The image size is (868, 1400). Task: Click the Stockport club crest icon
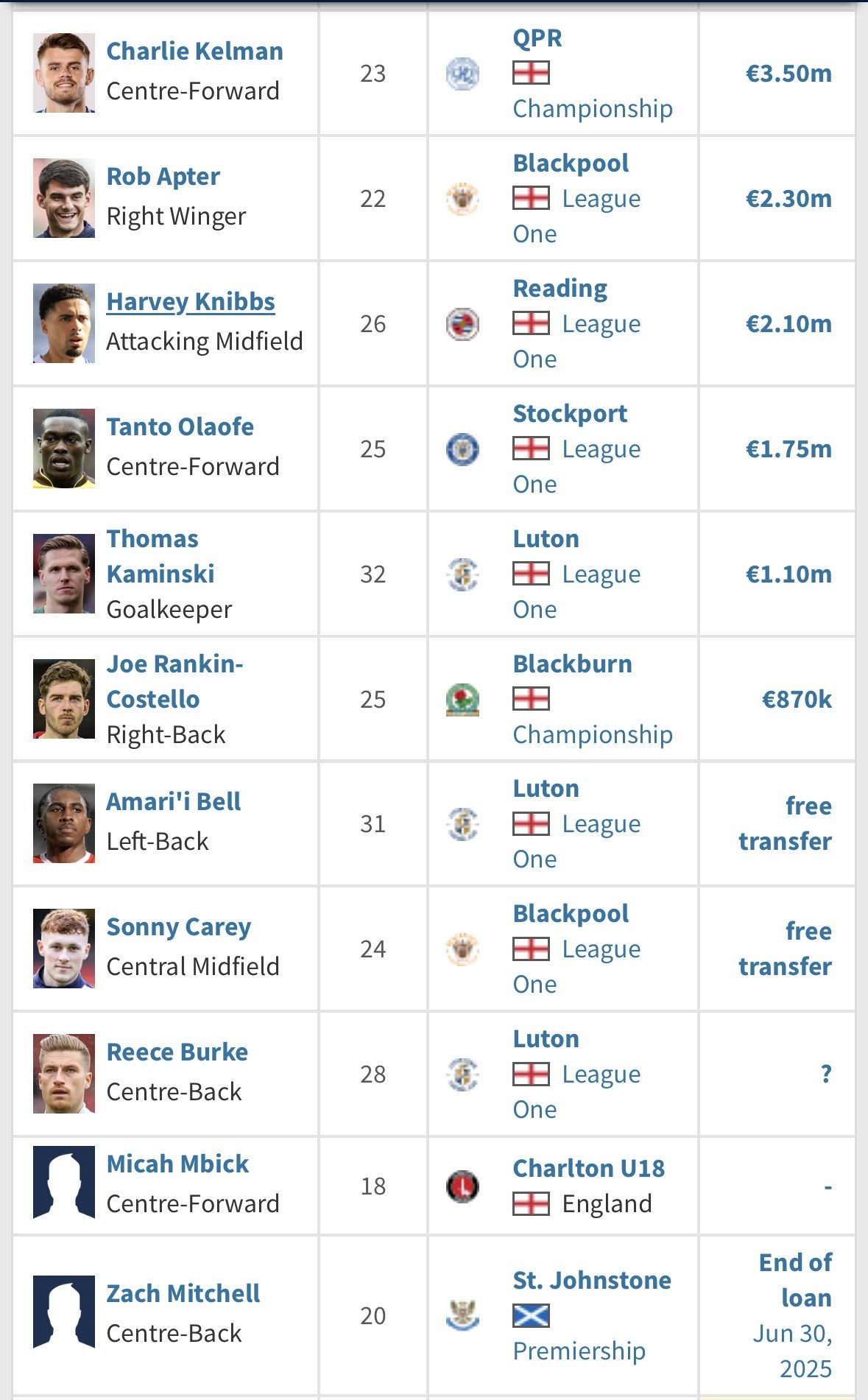click(x=462, y=449)
